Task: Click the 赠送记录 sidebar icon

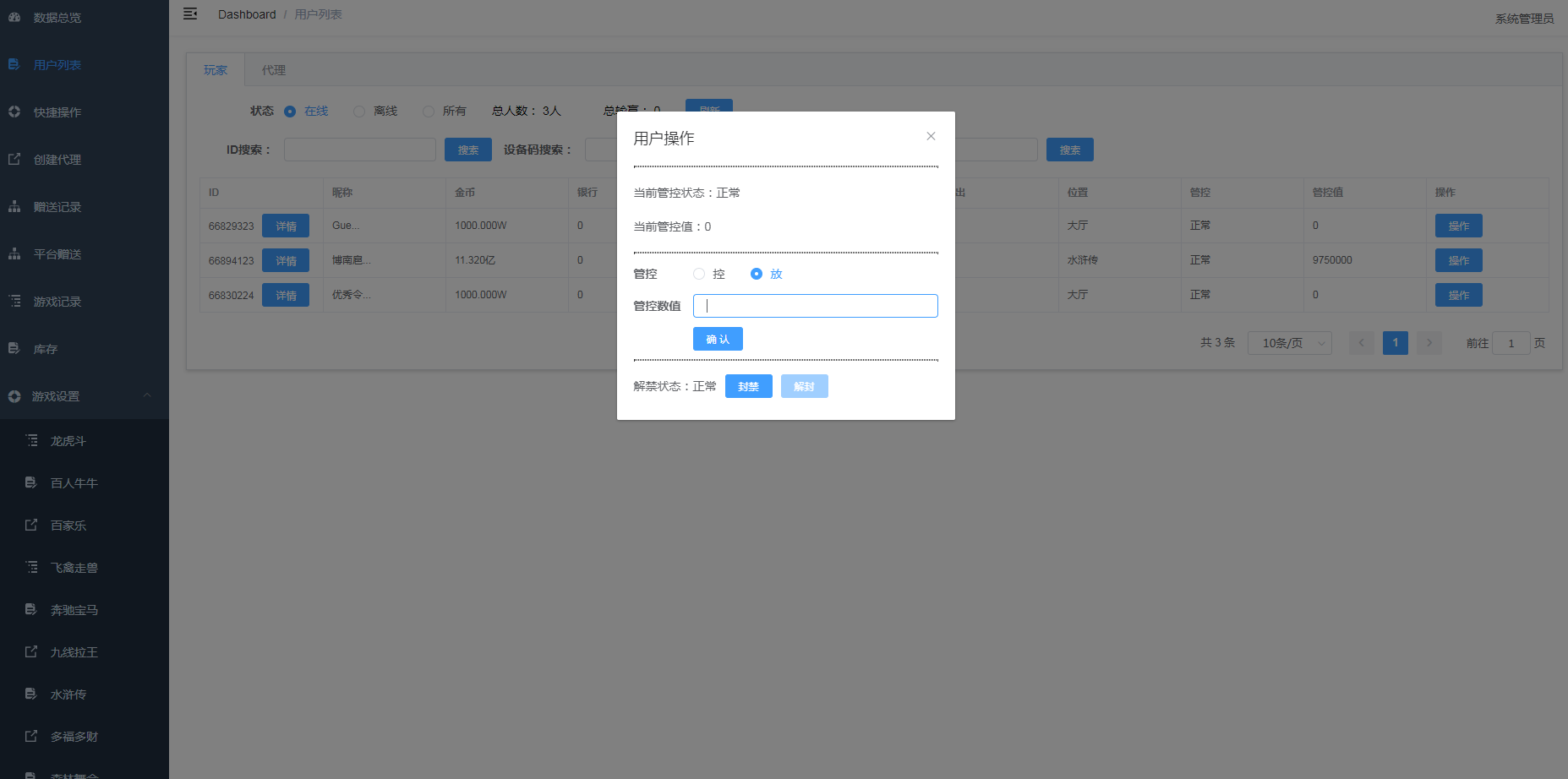Action: [14, 206]
